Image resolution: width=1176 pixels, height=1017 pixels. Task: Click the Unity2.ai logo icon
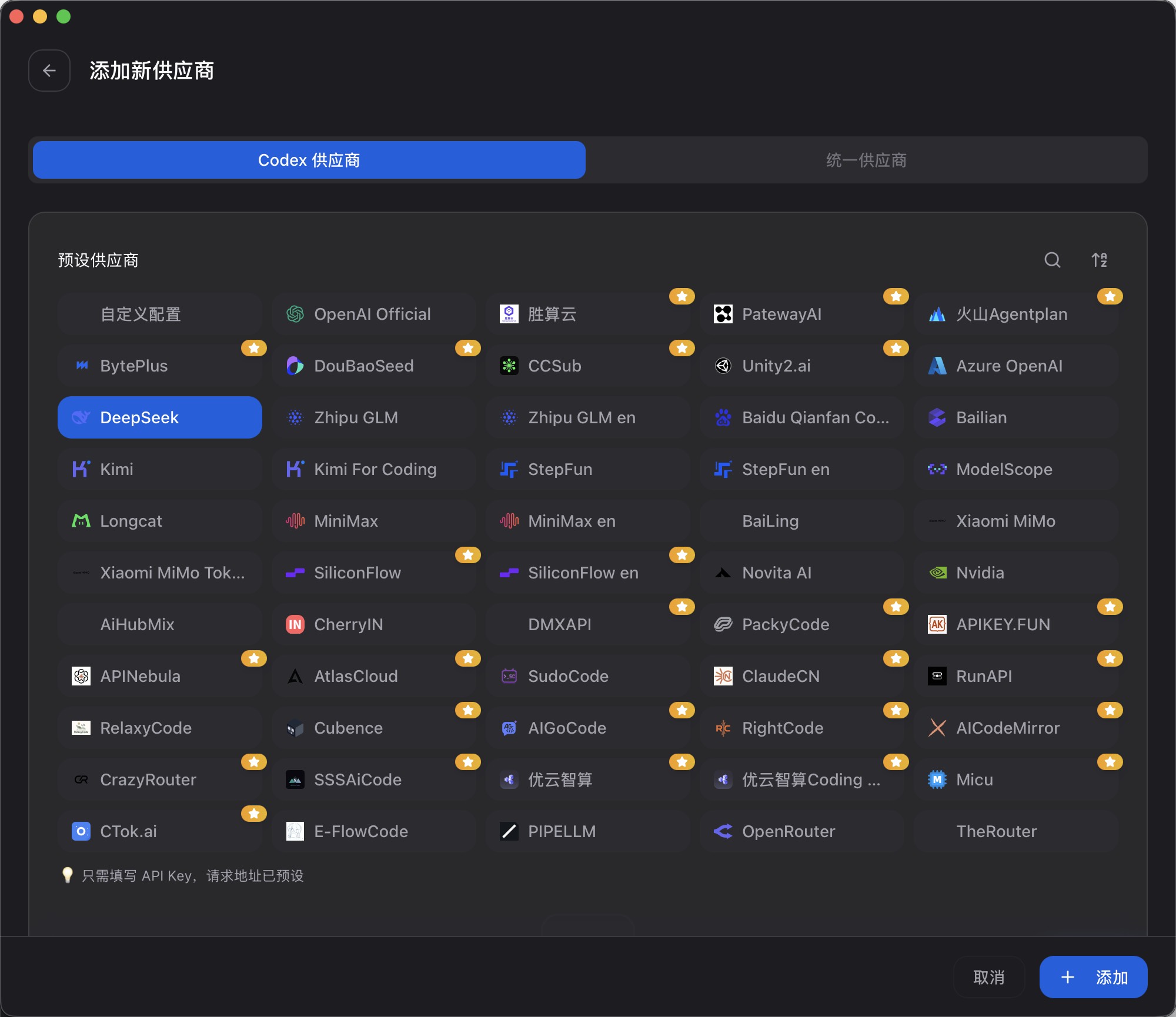pos(723,366)
